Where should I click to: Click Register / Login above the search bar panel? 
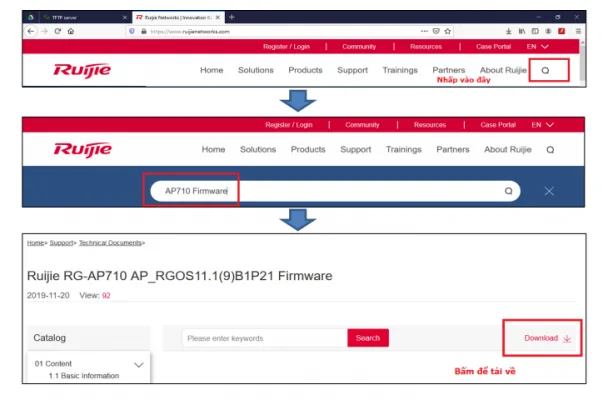pyautogui.click(x=289, y=125)
